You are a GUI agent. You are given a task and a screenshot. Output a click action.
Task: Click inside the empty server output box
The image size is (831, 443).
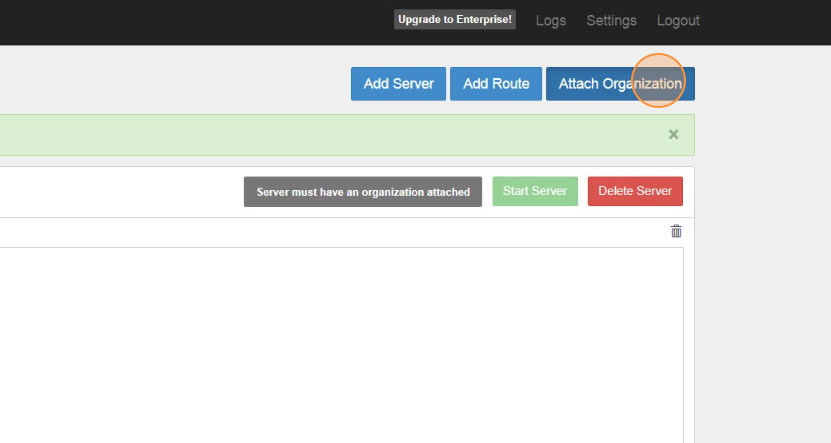[x=342, y=344]
